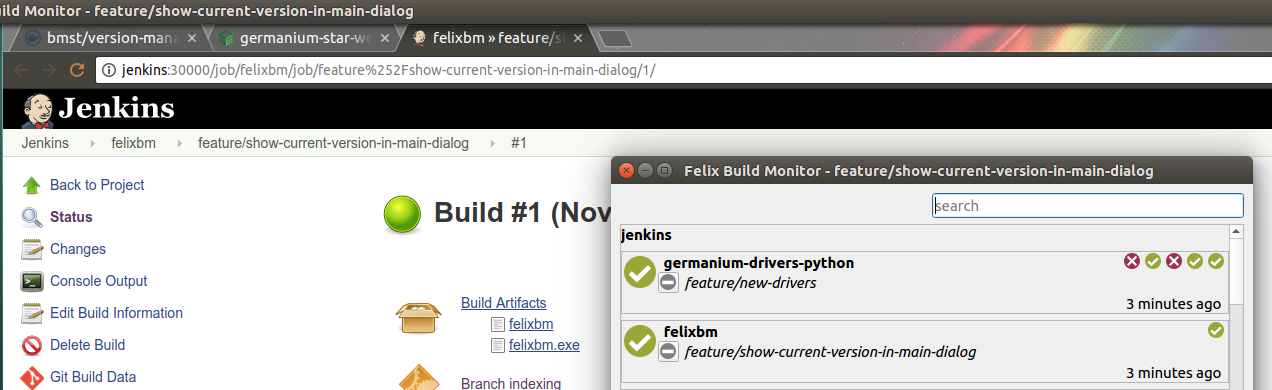Click the browser address bar URL
Viewport: 1272px width, 390px height.
click(x=388, y=70)
